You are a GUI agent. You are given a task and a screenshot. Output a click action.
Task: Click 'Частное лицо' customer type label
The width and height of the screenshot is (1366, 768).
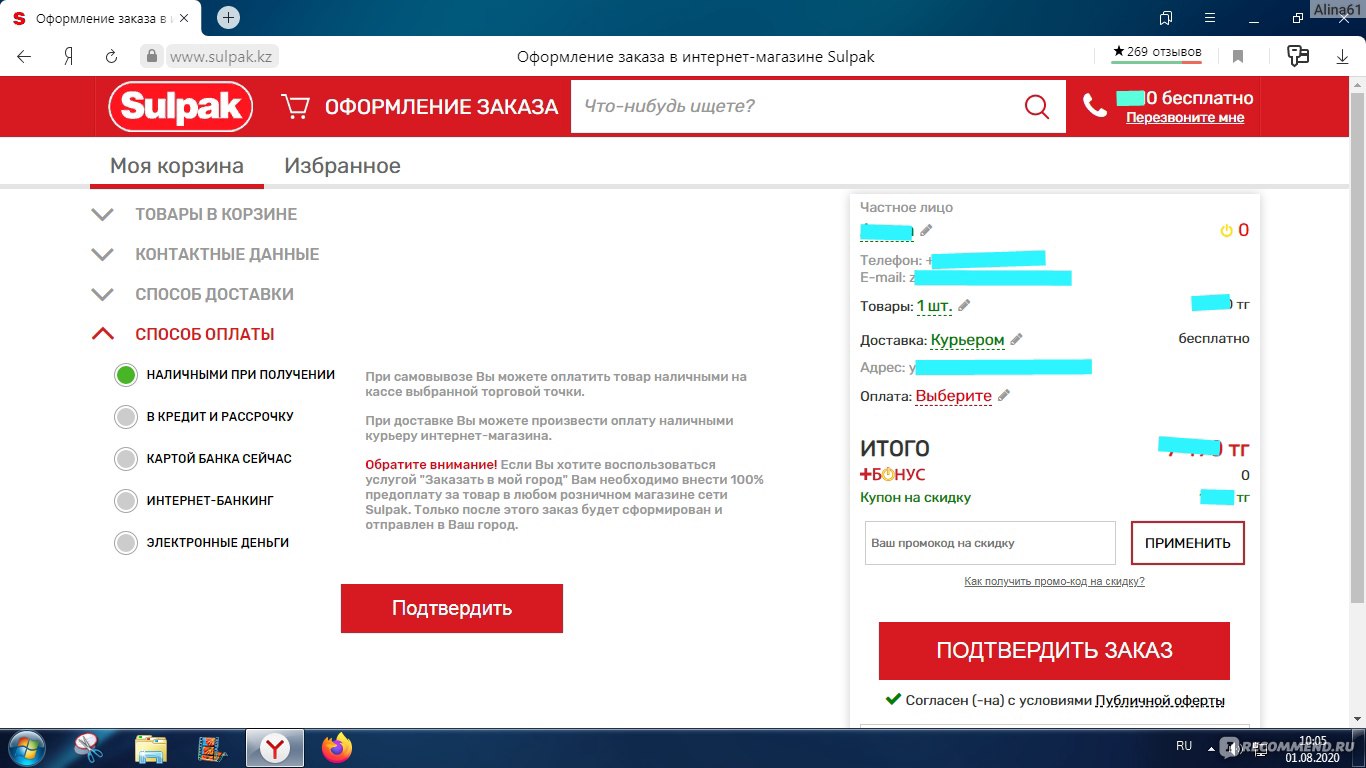click(906, 207)
